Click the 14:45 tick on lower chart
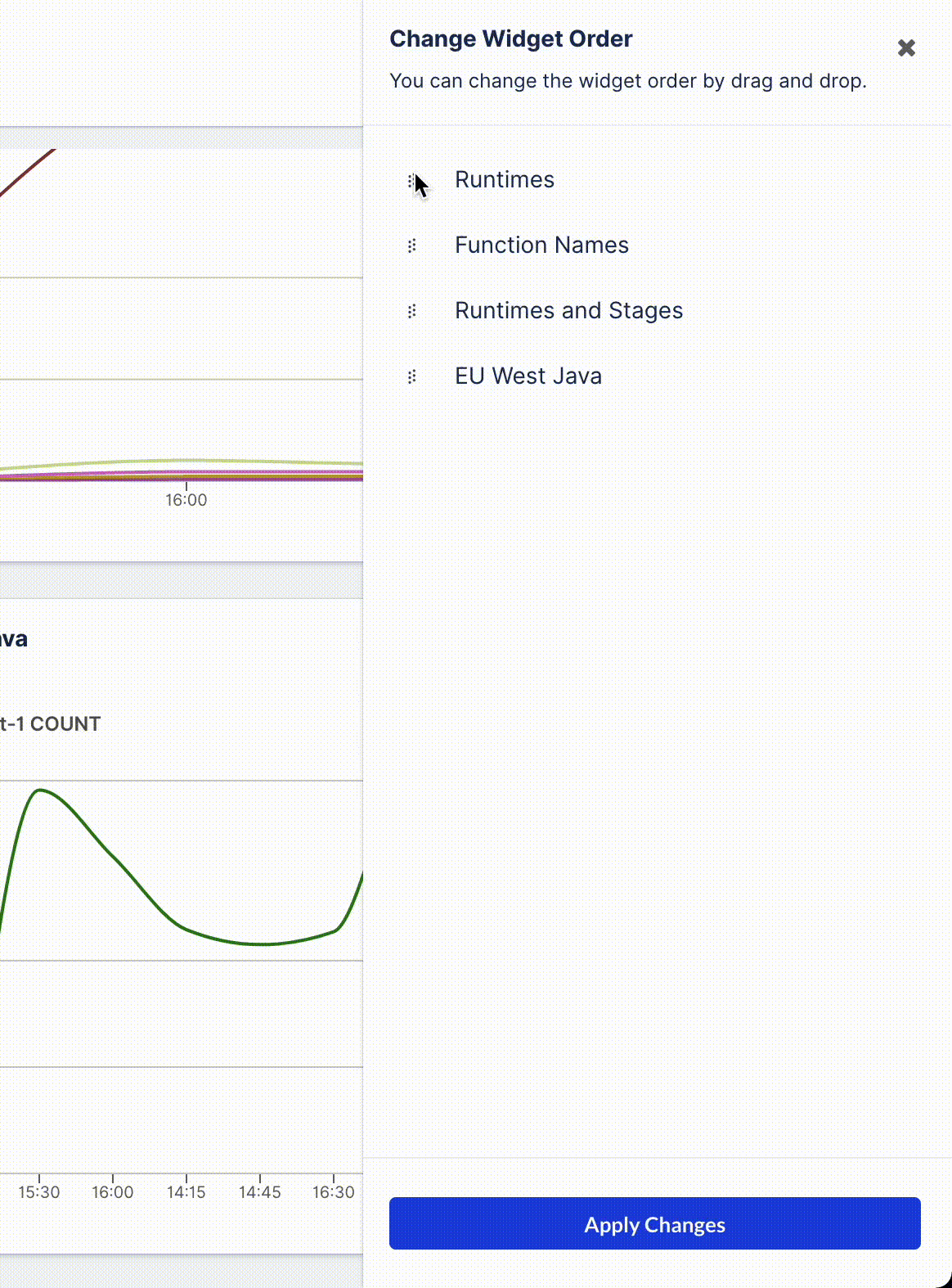 click(x=260, y=1192)
